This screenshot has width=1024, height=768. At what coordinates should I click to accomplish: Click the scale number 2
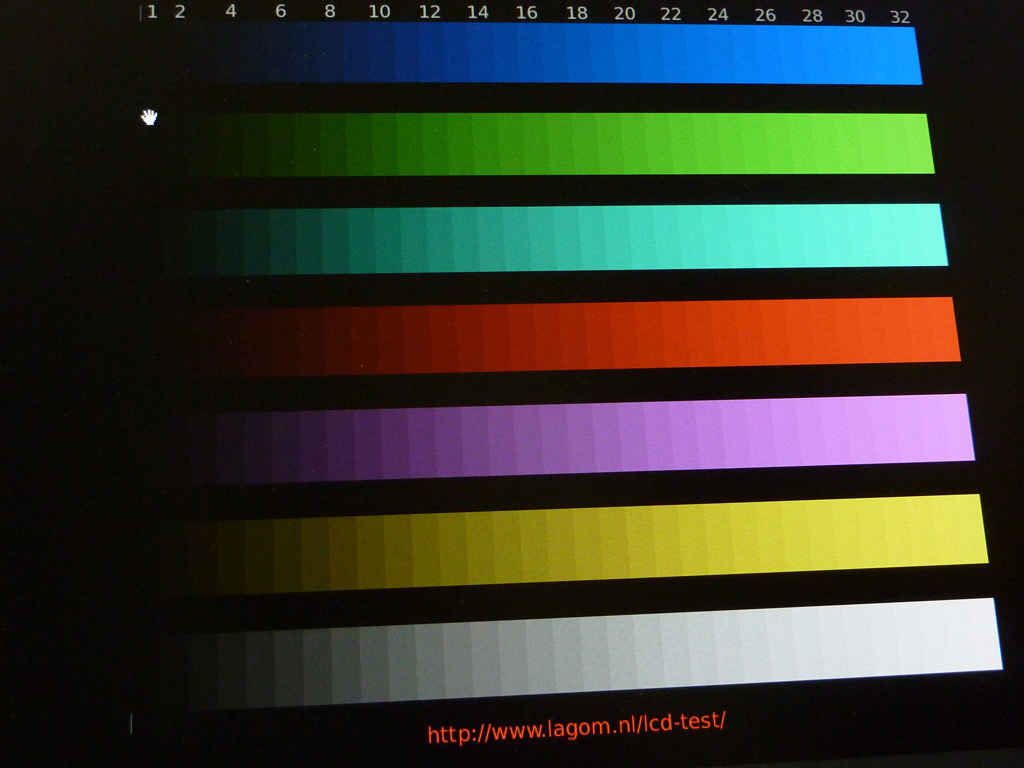pos(180,12)
